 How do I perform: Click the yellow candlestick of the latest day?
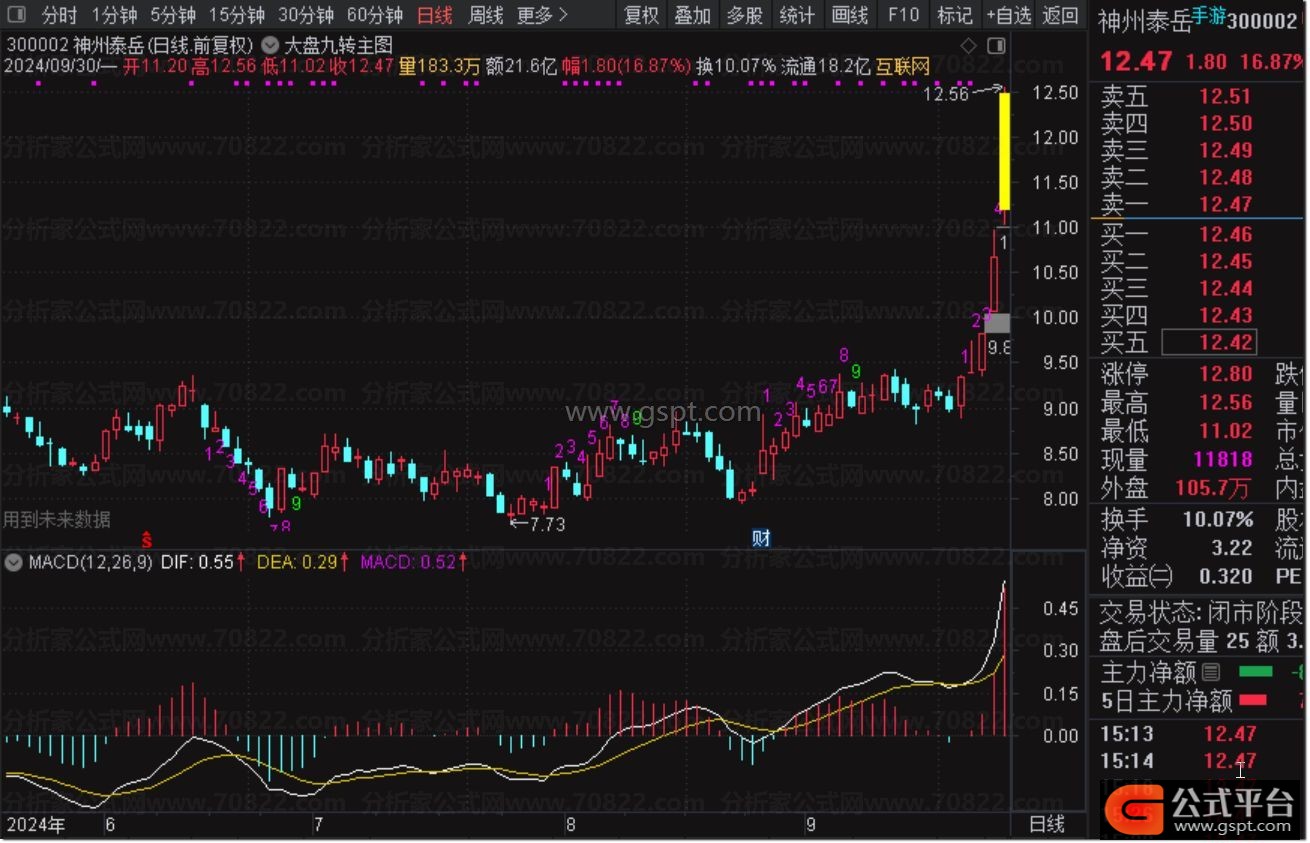click(1004, 152)
